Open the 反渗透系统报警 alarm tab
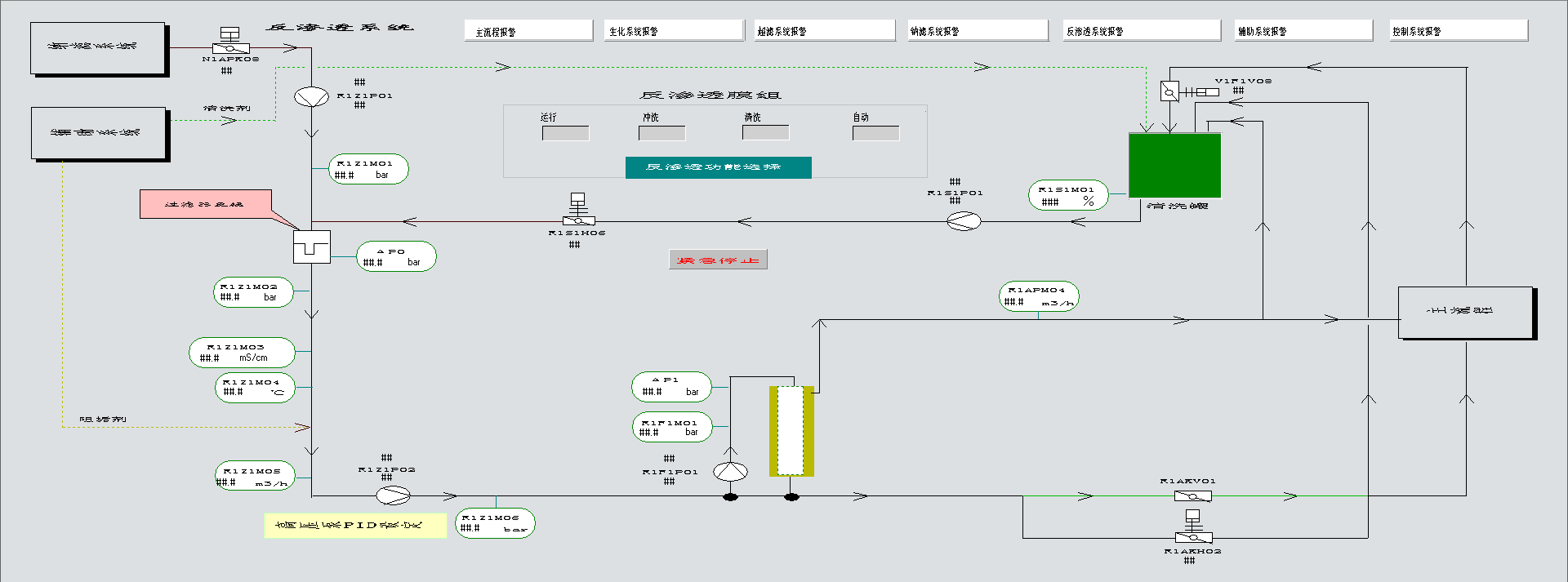Image resolution: width=1568 pixels, height=582 pixels. tap(1141, 31)
